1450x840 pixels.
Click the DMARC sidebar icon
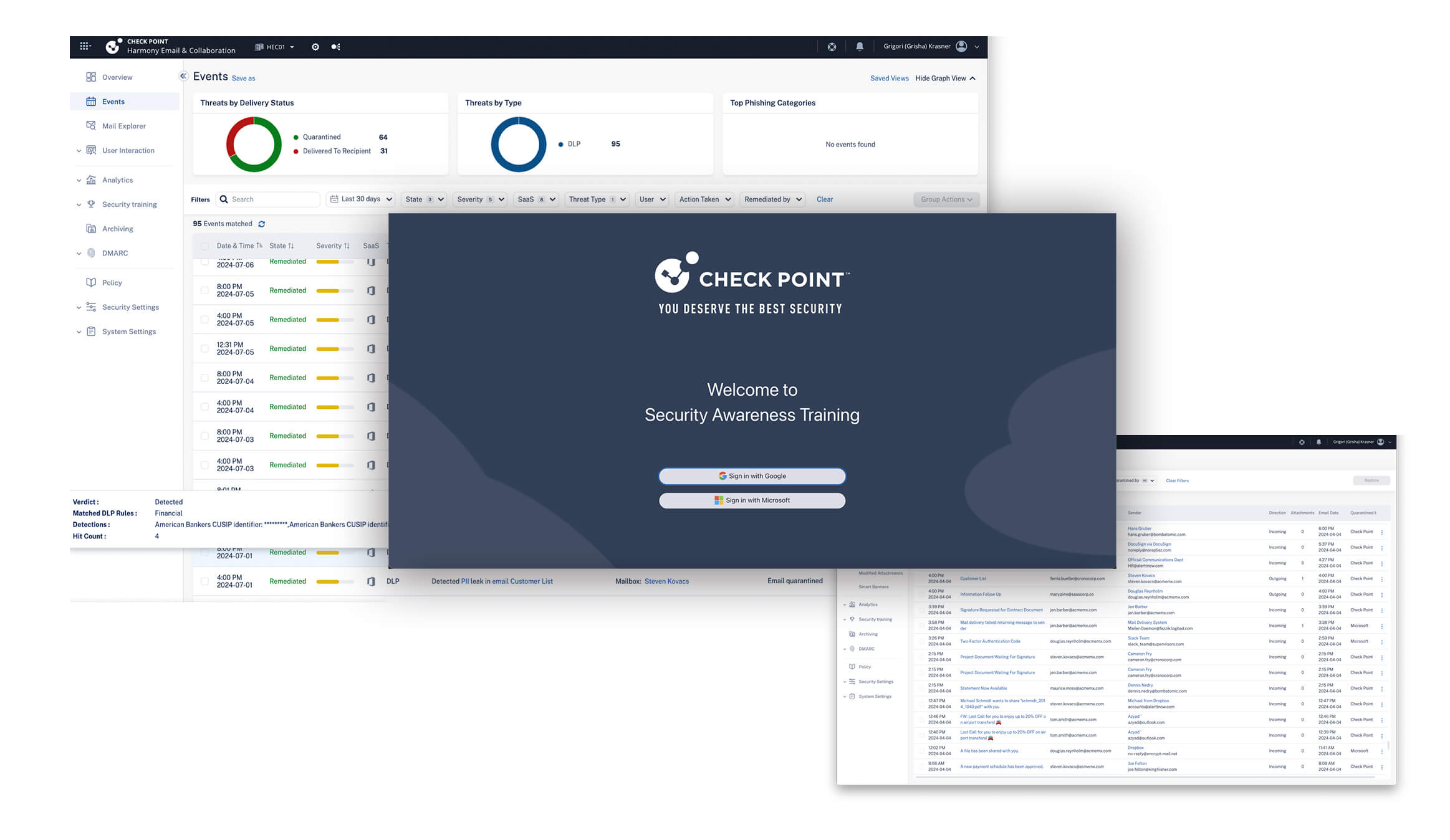pos(91,253)
